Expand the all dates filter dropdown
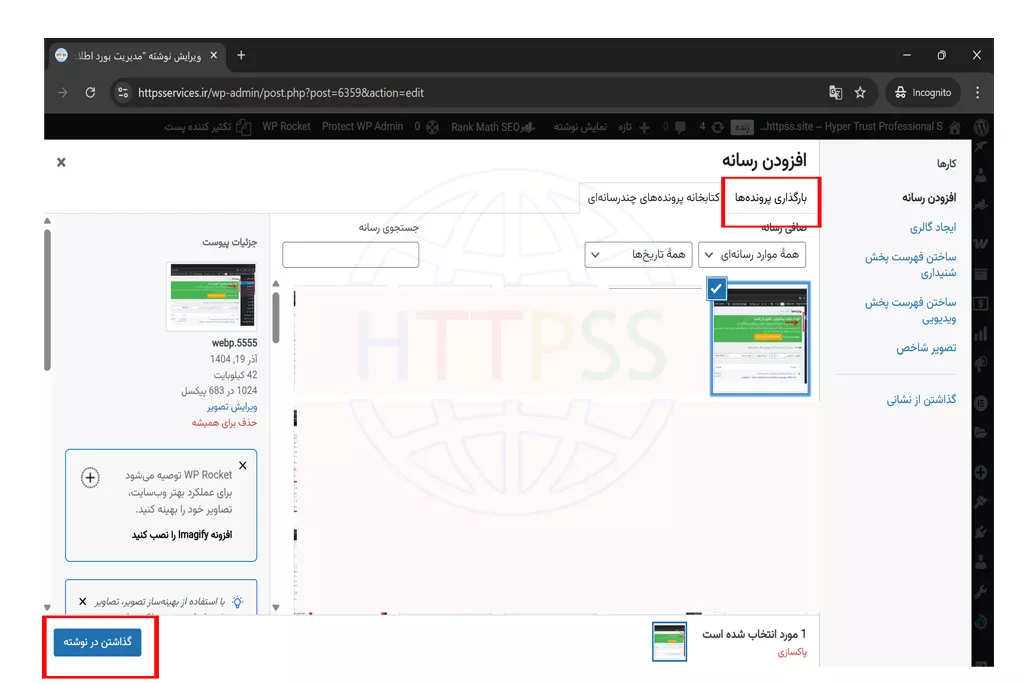1024x683 pixels. (638, 255)
